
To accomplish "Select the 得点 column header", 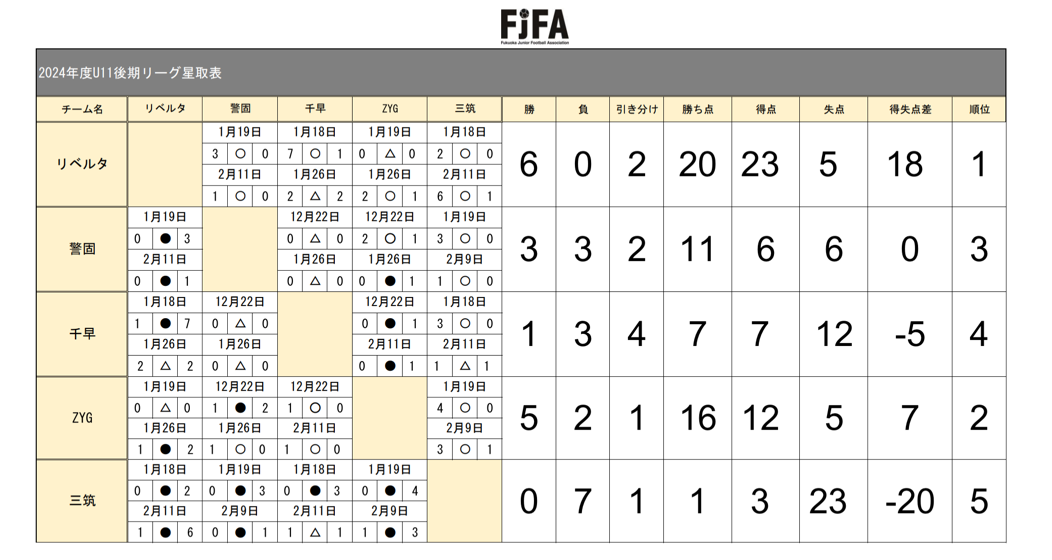I will (x=765, y=109).
